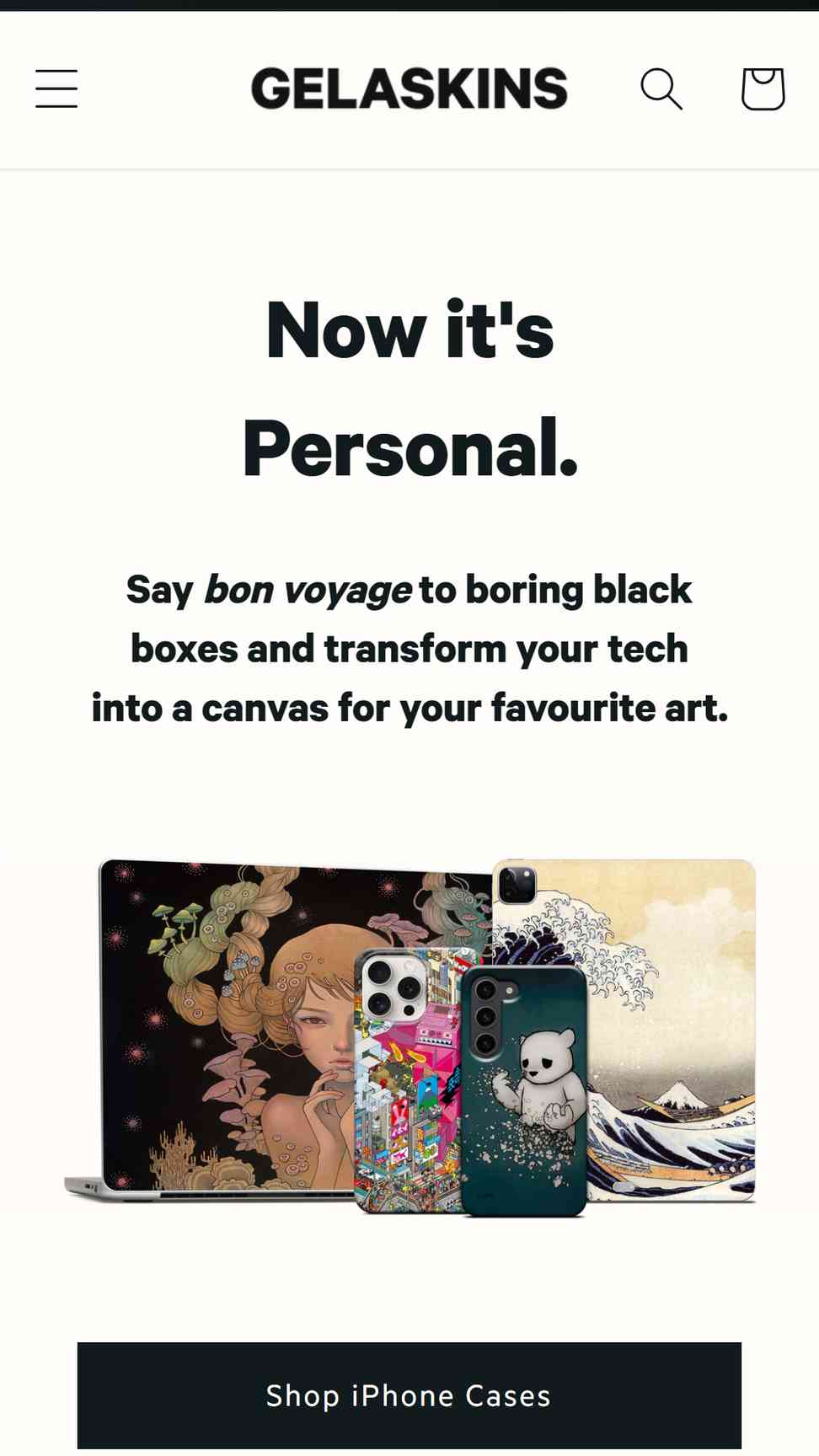819x1456 pixels.
Task: Tap the dark Samsung case camera strip
Action: pos(486,1016)
